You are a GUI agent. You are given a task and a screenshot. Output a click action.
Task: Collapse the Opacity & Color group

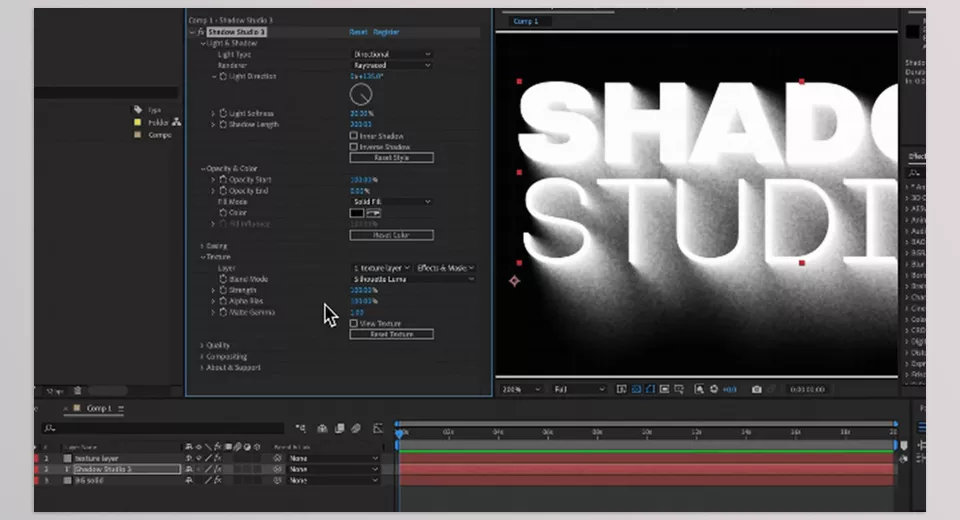pyautogui.click(x=203, y=168)
